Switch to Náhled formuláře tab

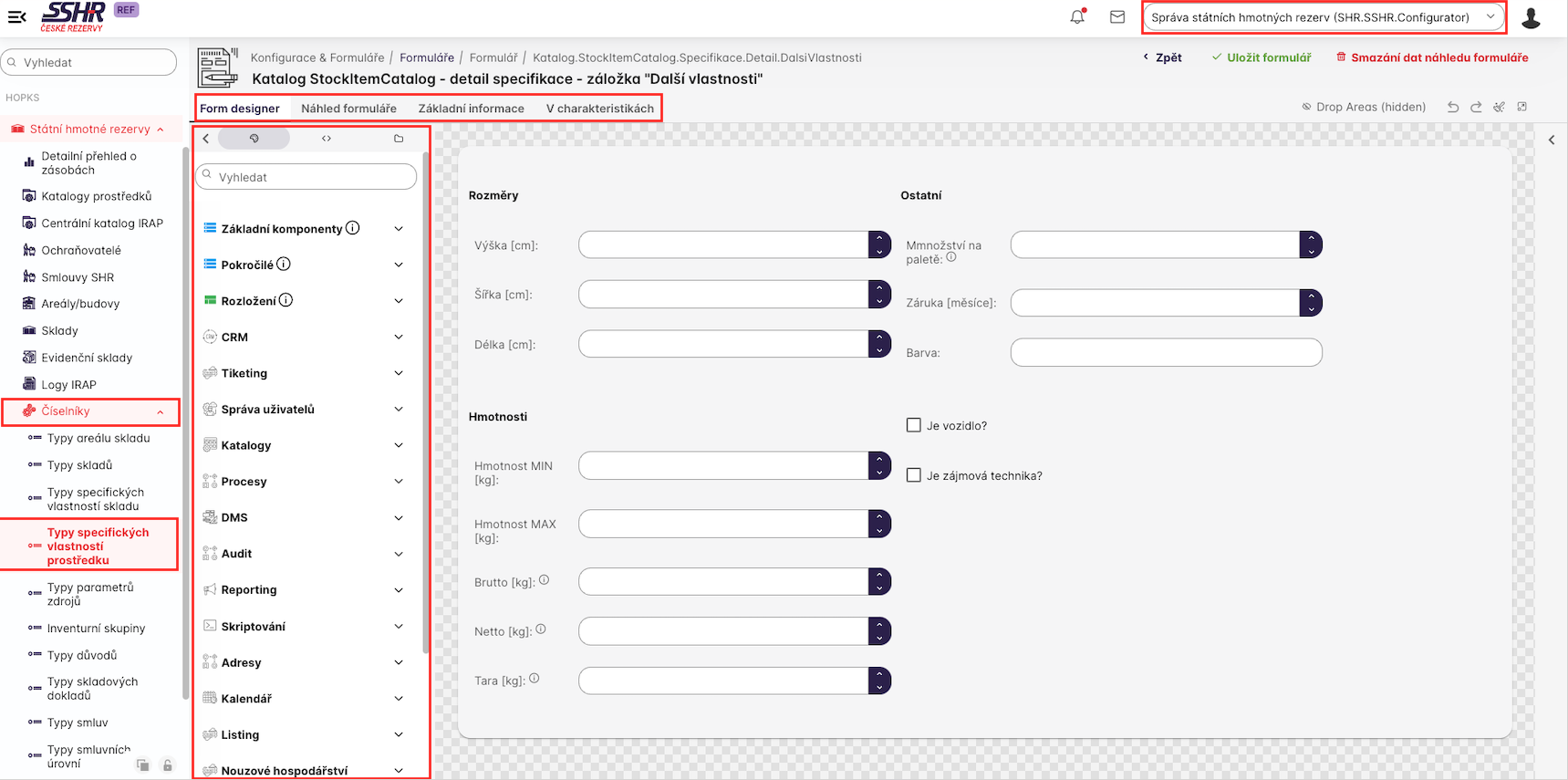[348, 109]
